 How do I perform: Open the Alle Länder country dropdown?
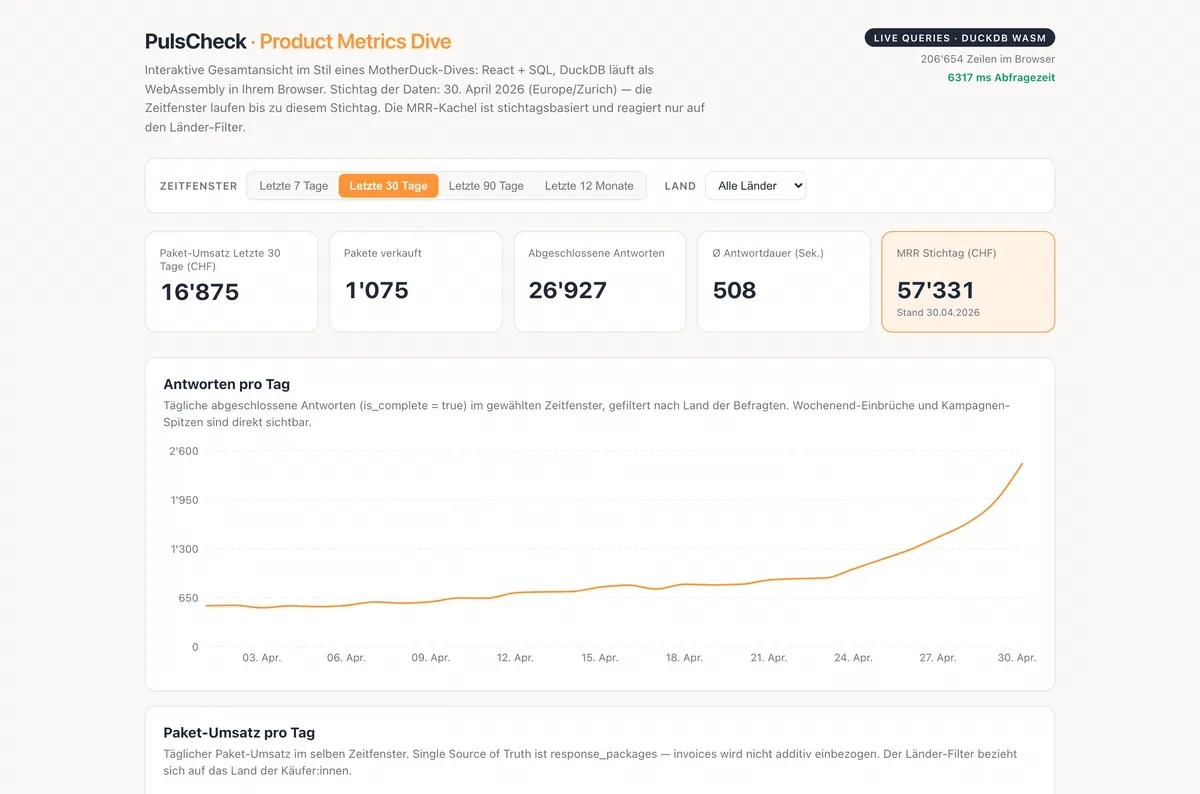(x=755, y=186)
